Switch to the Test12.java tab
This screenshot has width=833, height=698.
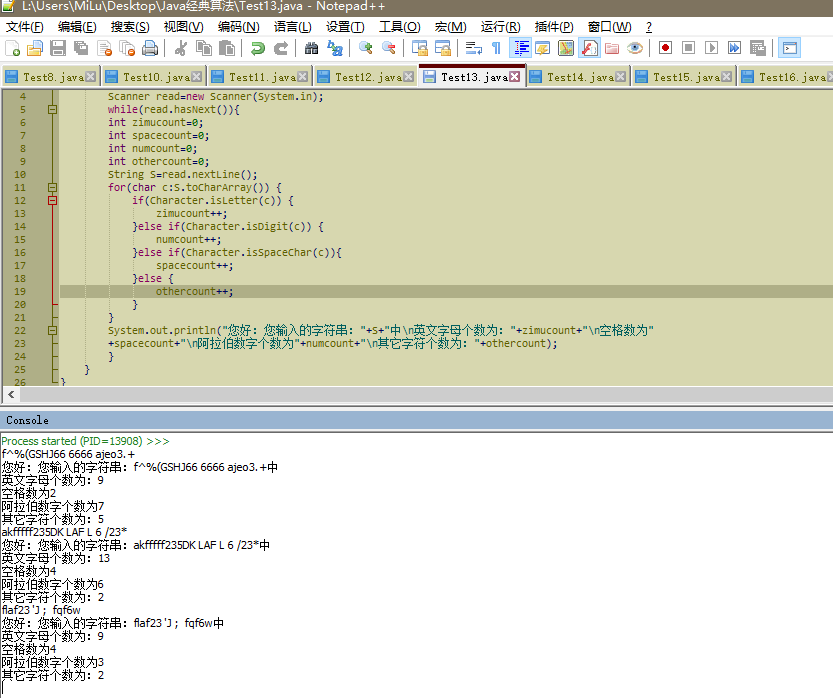pyautogui.click(x=368, y=77)
